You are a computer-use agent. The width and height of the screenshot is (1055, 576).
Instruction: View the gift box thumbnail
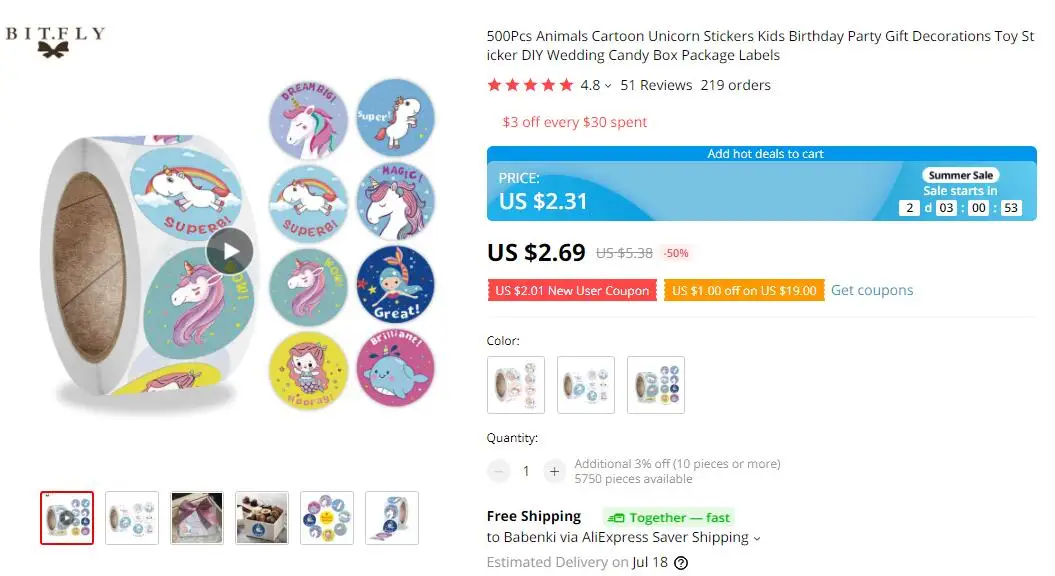[262, 518]
